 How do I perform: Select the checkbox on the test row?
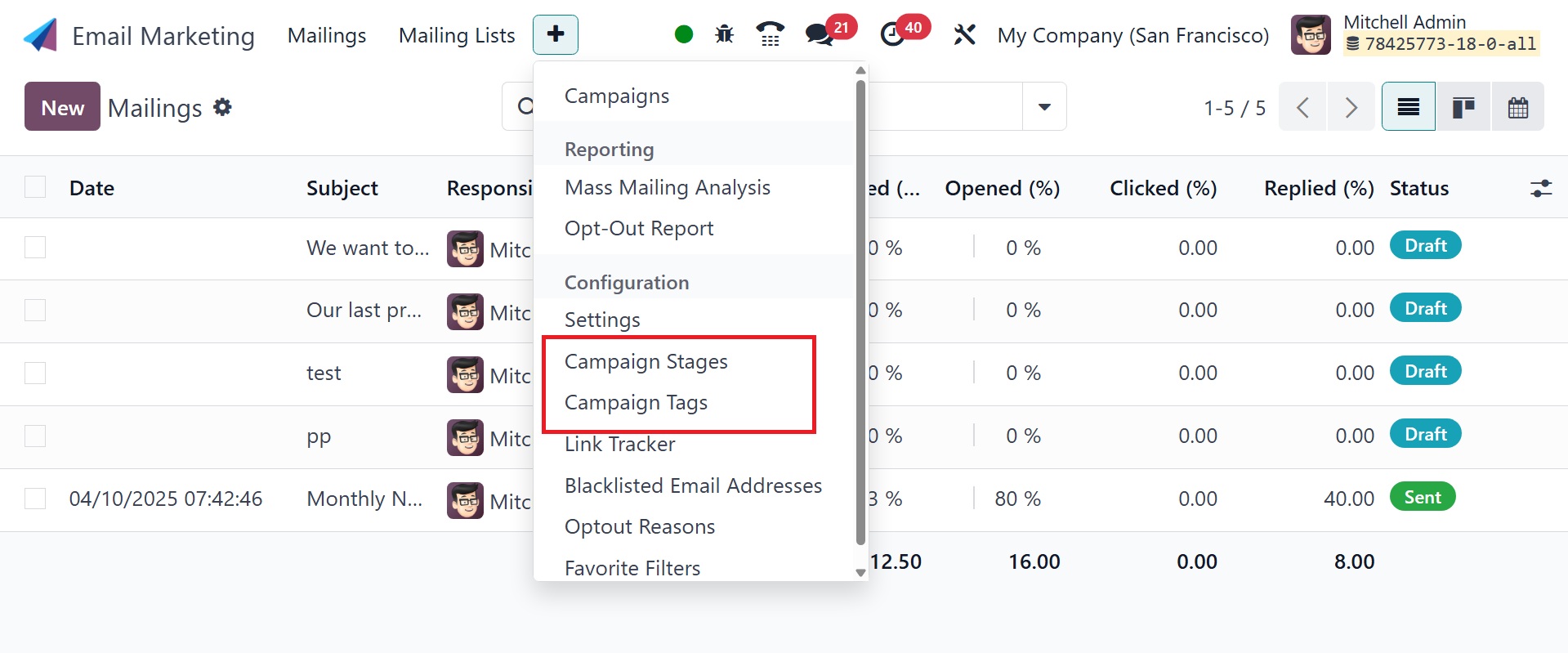tap(35, 373)
